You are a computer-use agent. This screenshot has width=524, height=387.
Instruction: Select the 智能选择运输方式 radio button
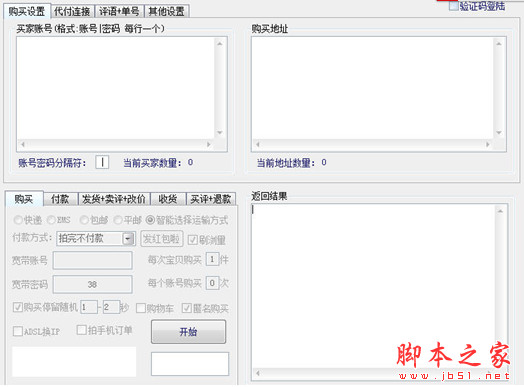(x=150, y=220)
